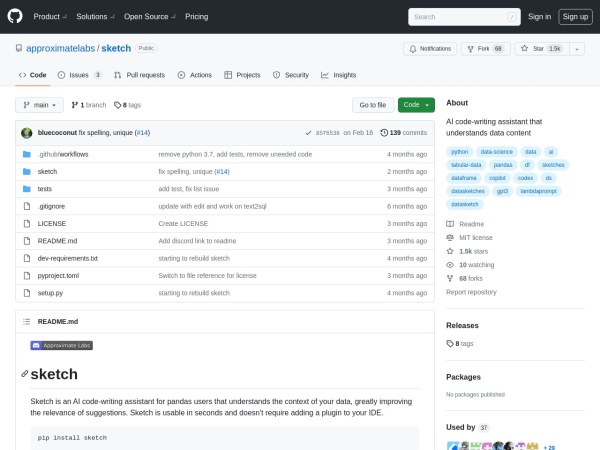This screenshot has width=600, height=450.
Task: Expand the Product menu
Action: click(49, 16)
